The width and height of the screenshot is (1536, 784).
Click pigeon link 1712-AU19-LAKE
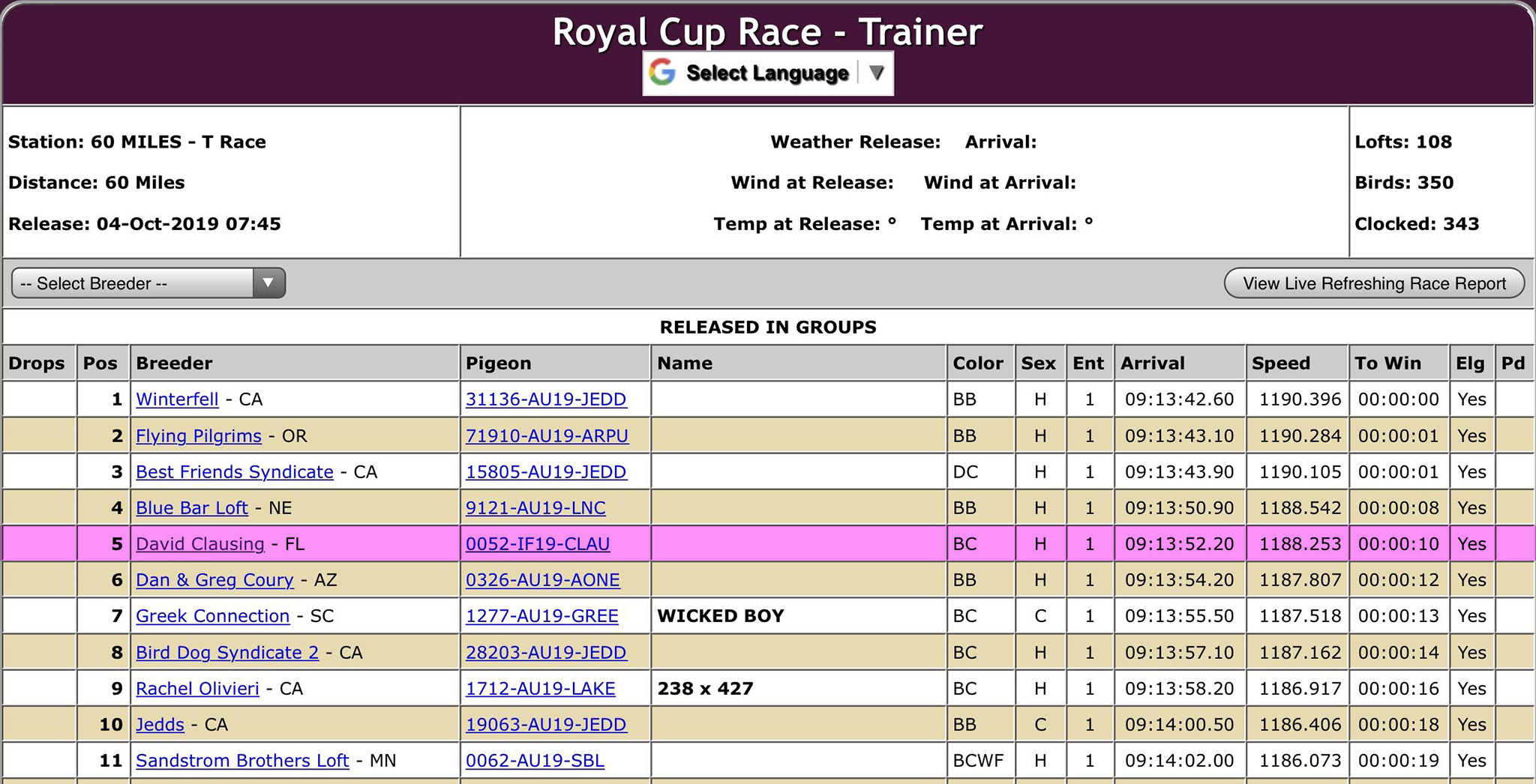540,689
